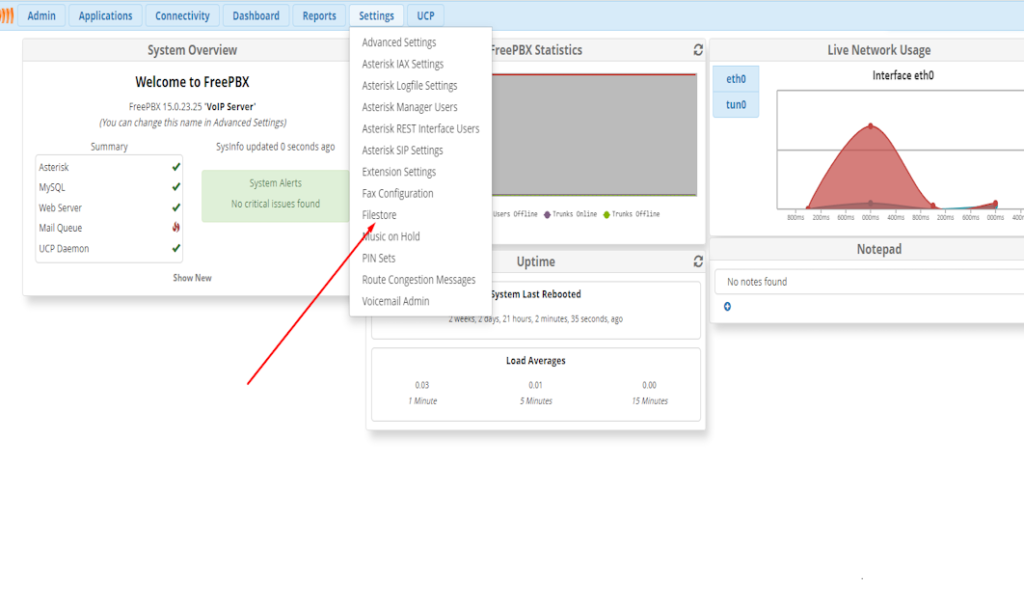
Task: Open Asterisk Manager Users
Action: click(x=409, y=107)
